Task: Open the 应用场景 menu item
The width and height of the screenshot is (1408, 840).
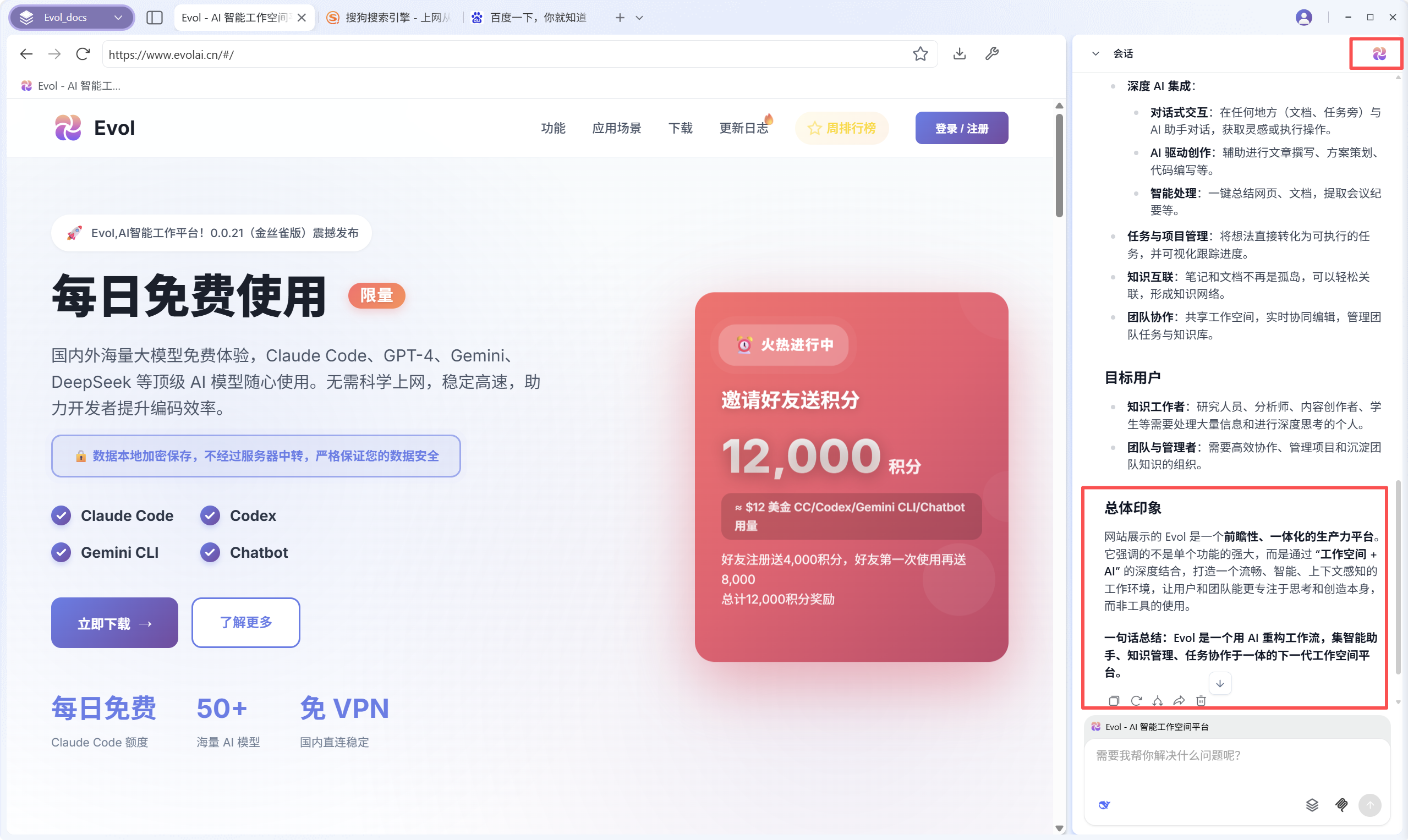Action: click(x=617, y=128)
